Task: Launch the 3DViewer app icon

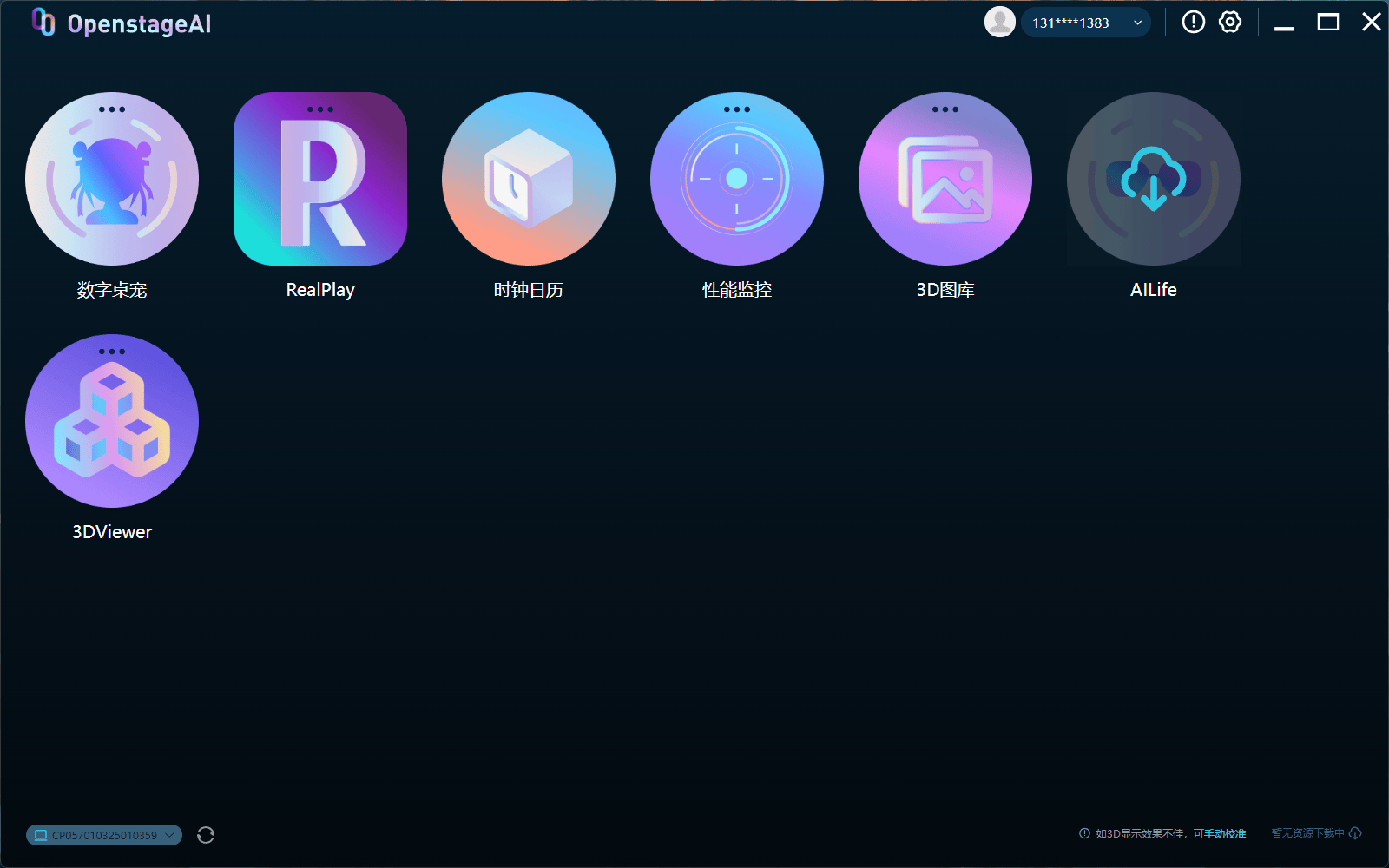Action: tap(112, 421)
